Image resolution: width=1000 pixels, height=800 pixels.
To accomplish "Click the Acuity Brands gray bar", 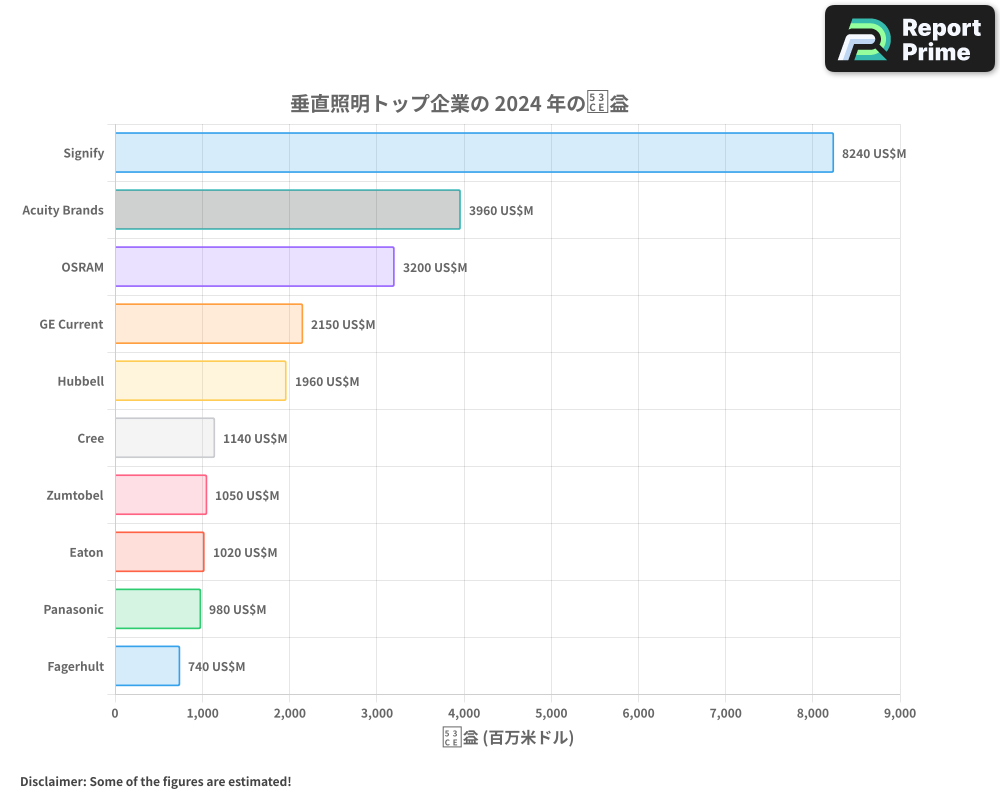I will coord(285,210).
